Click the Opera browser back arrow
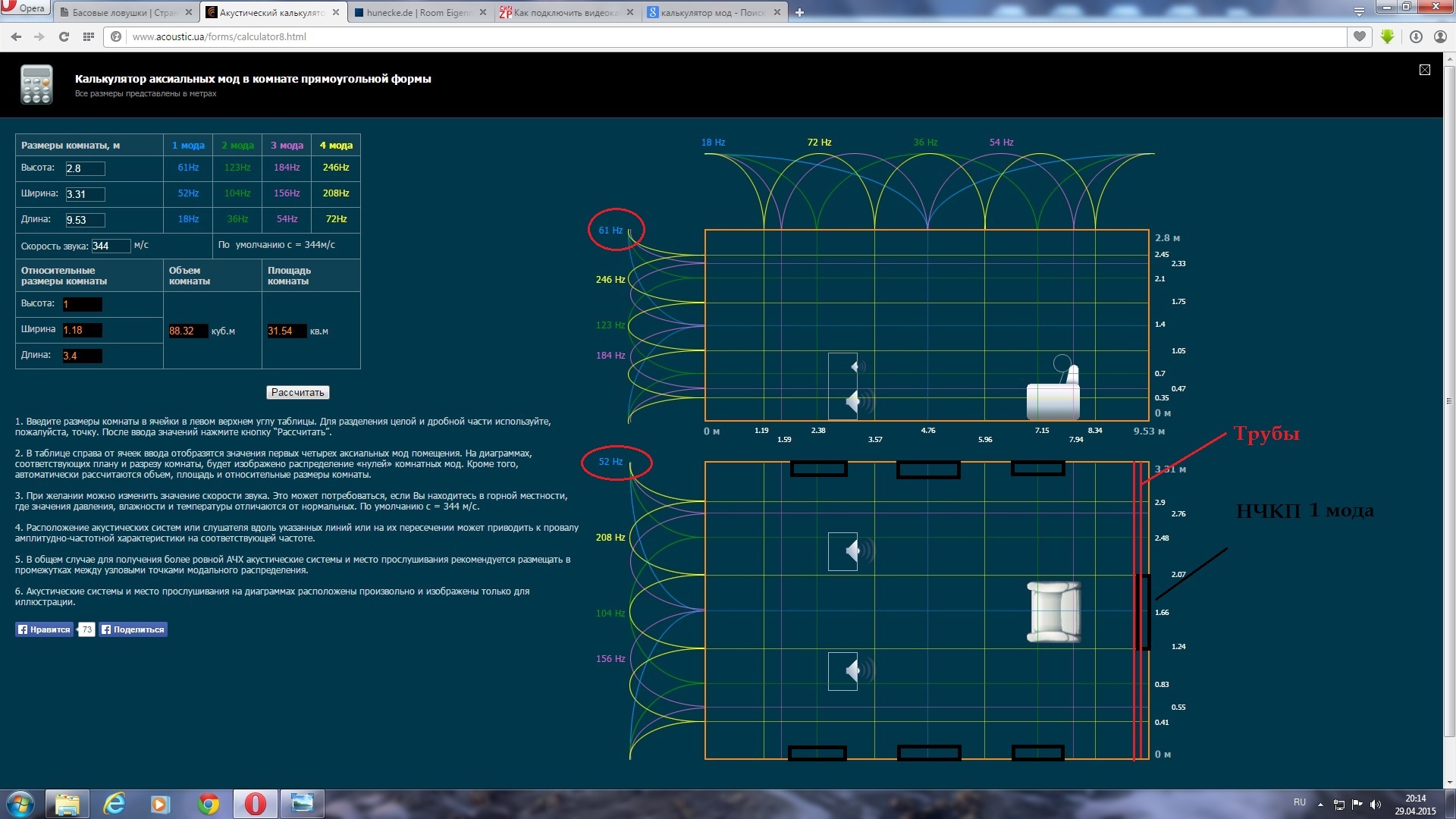 click(x=16, y=36)
